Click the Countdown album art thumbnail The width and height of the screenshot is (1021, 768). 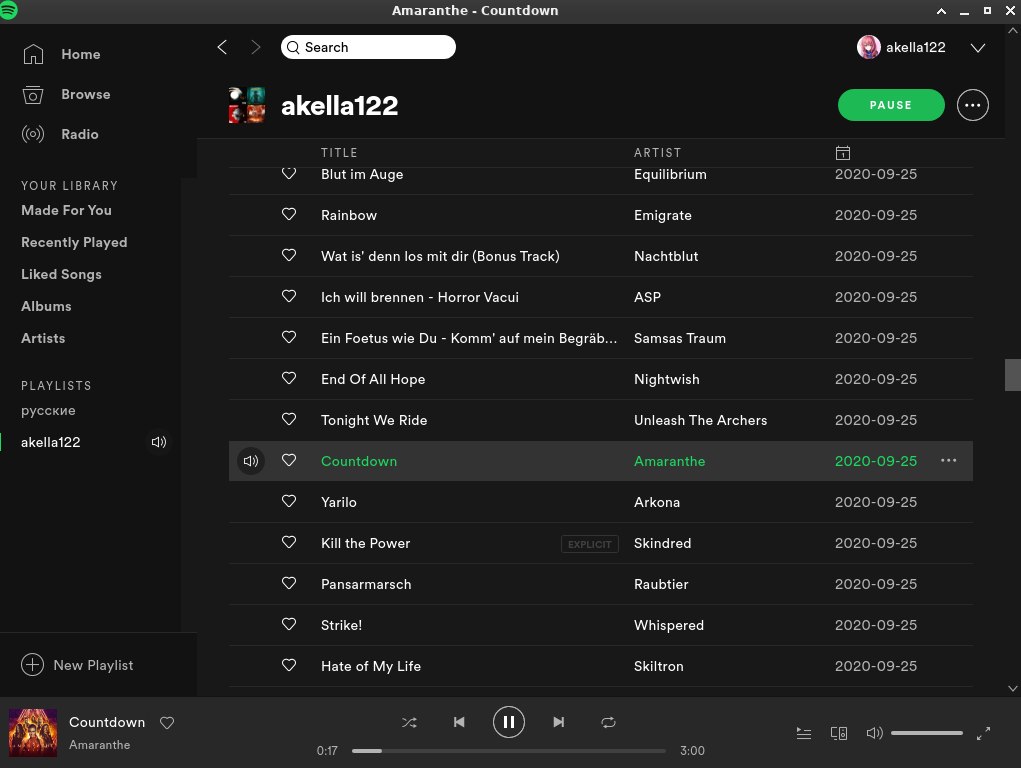pyautogui.click(x=33, y=732)
